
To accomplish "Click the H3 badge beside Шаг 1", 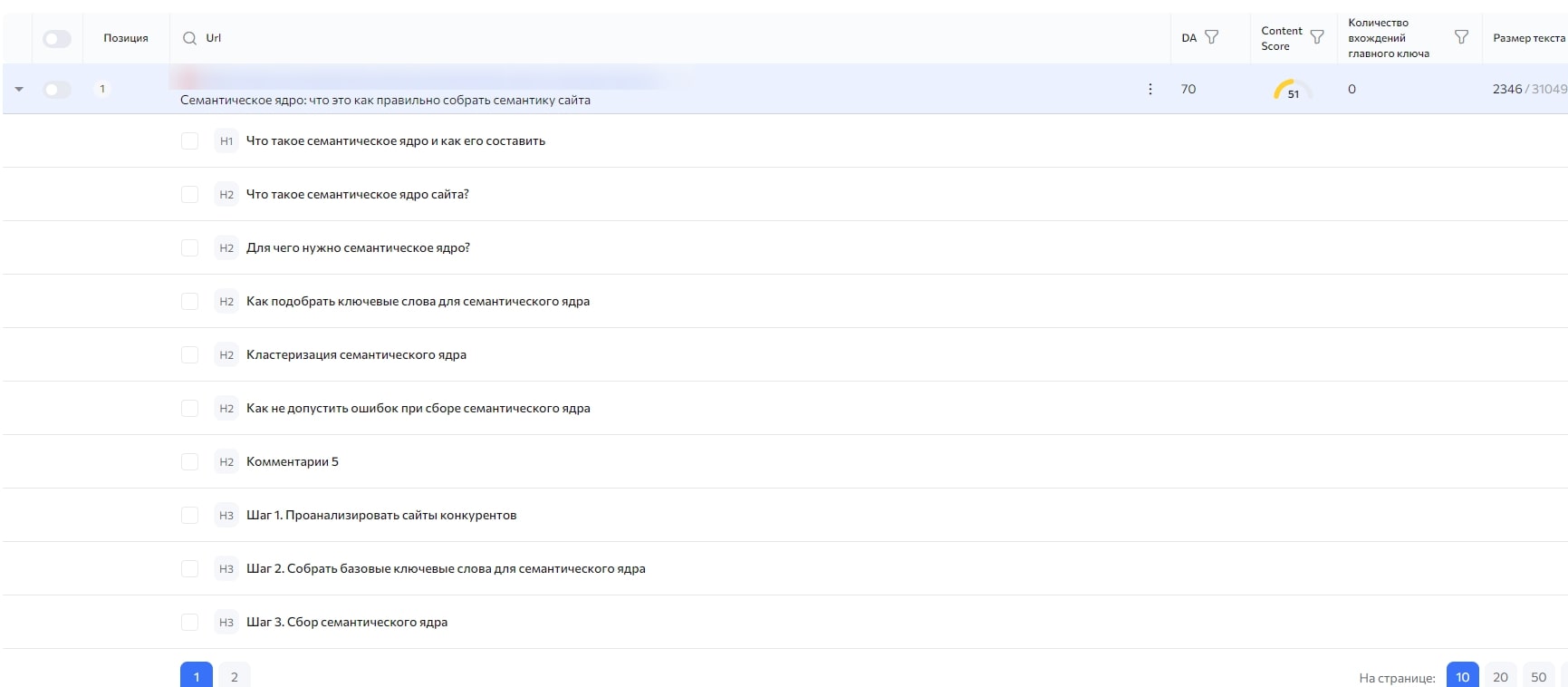I will pos(226,516).
